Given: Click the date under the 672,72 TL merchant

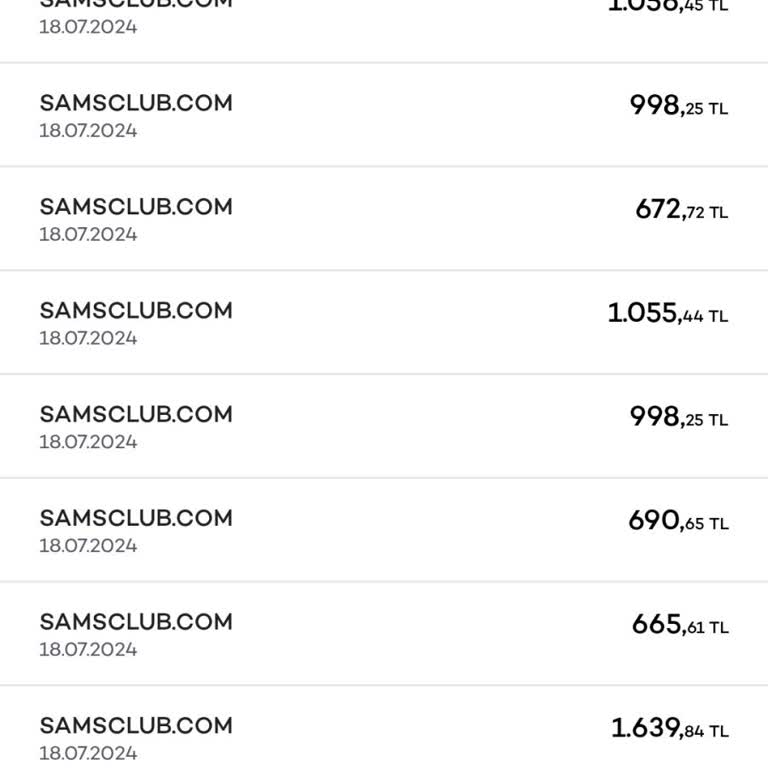Looking at the screenshot, I should click(x=88, y=235).
